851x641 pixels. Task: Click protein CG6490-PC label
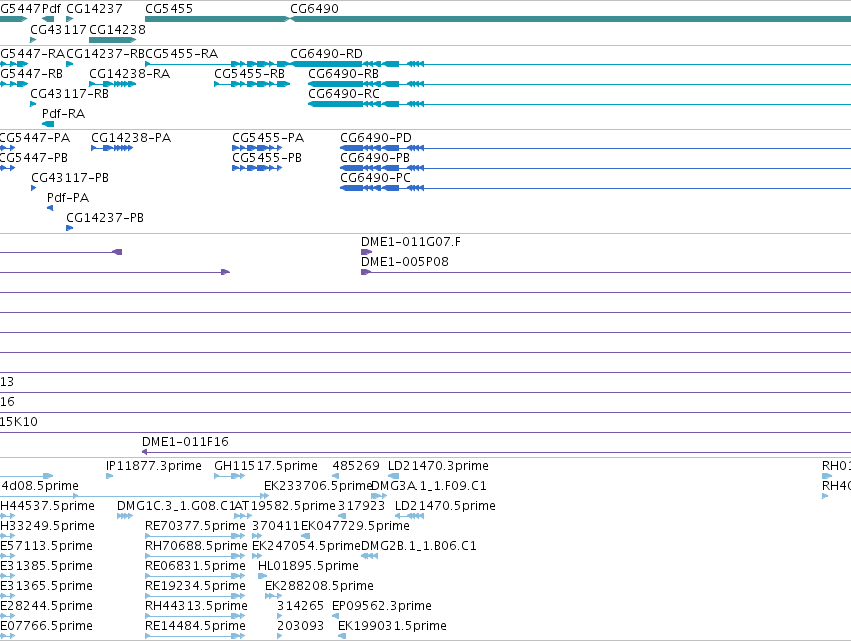click(x=375, y=178)
